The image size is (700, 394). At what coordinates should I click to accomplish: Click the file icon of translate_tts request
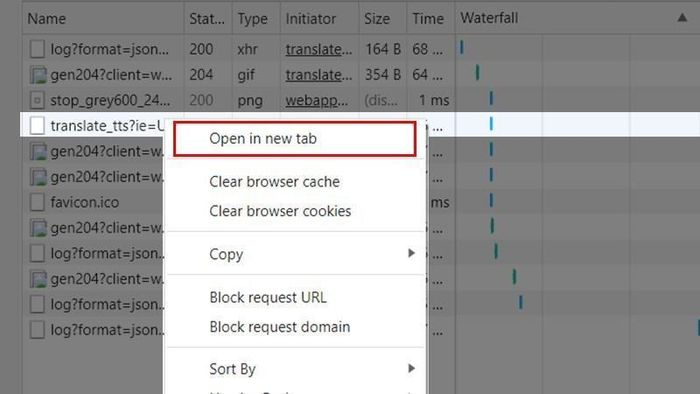pyautogui.click(x=38, y=125)
